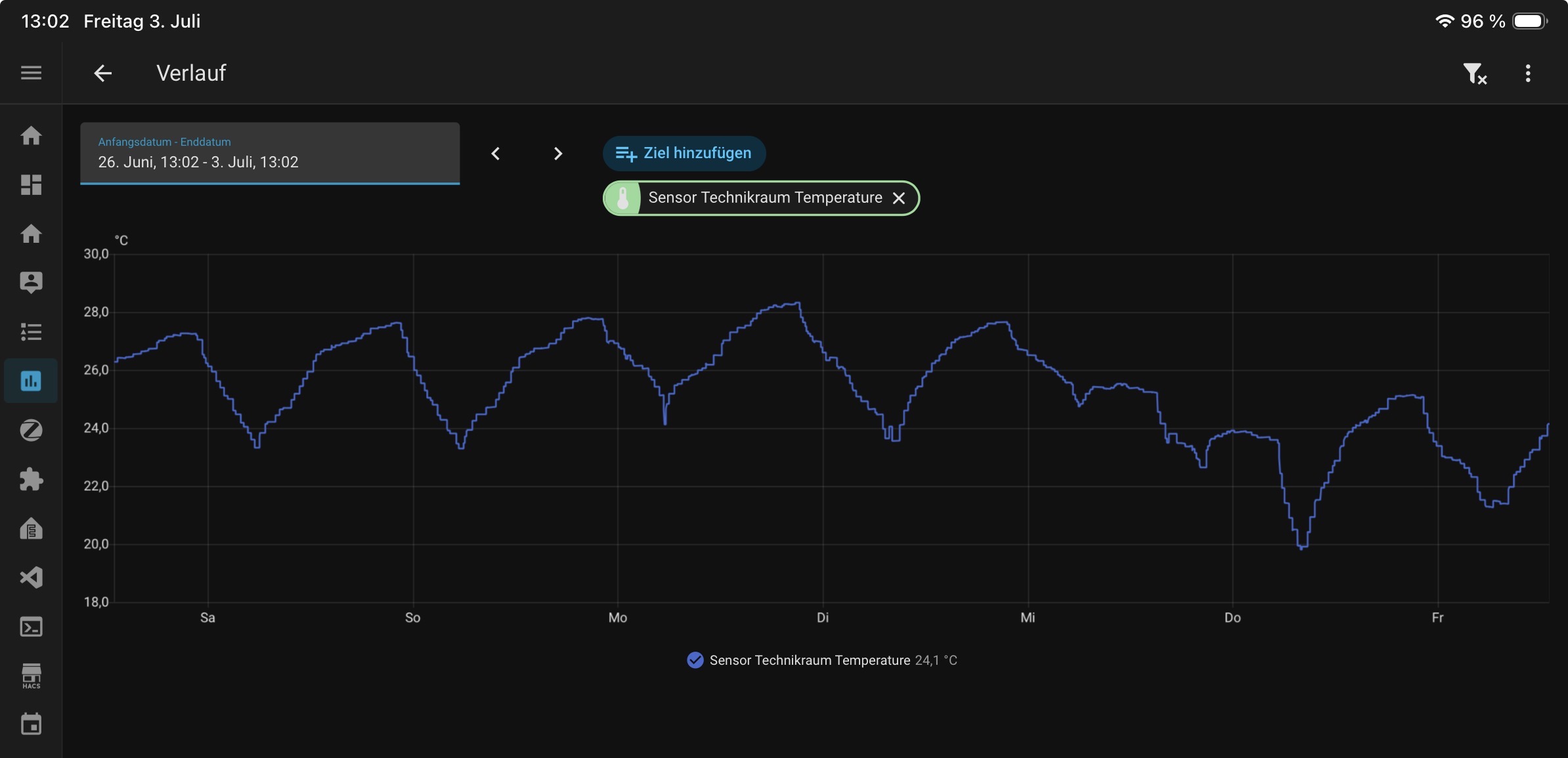Clear filters with the funnel icon
1568x758 pixels.
coord(1475,74)
